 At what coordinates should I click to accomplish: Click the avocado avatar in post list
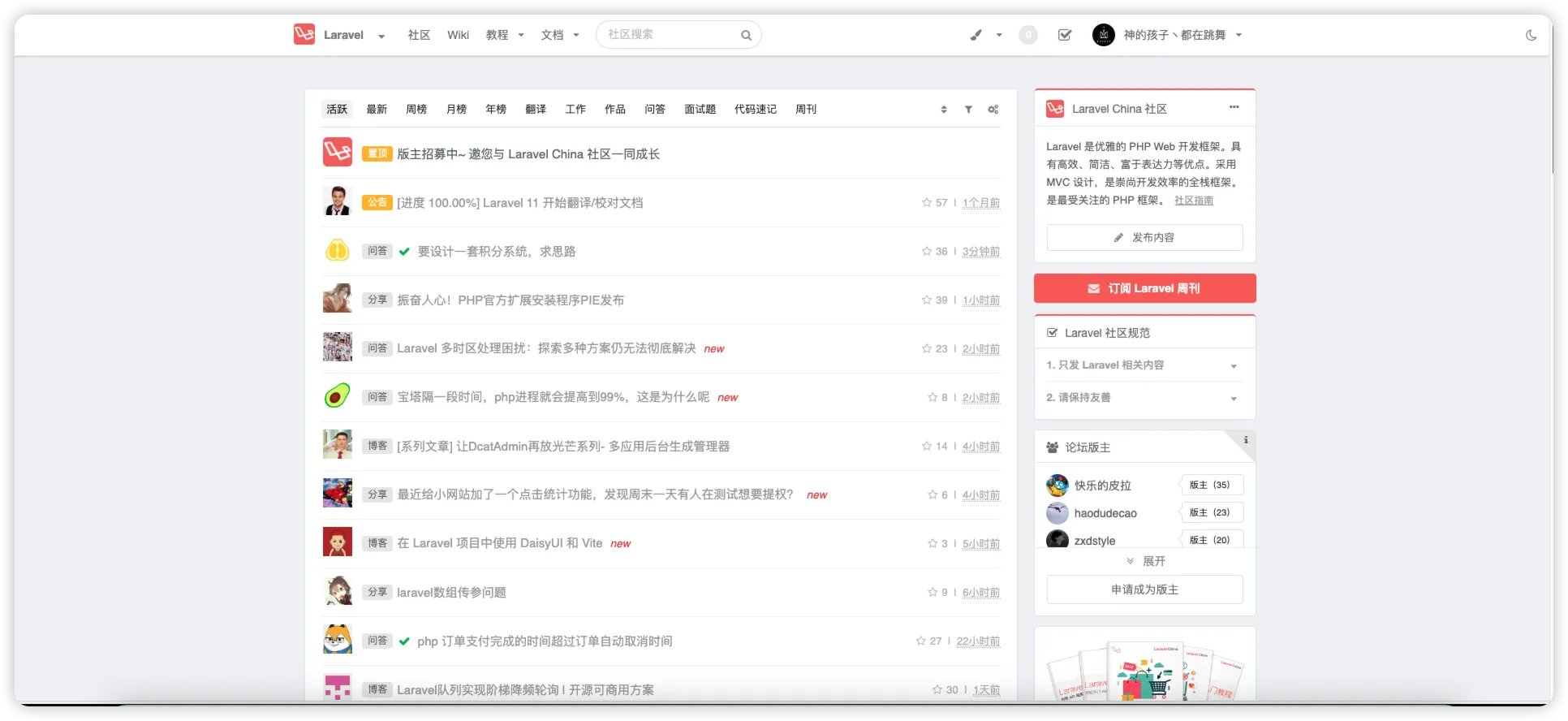(x=338, y=396)
